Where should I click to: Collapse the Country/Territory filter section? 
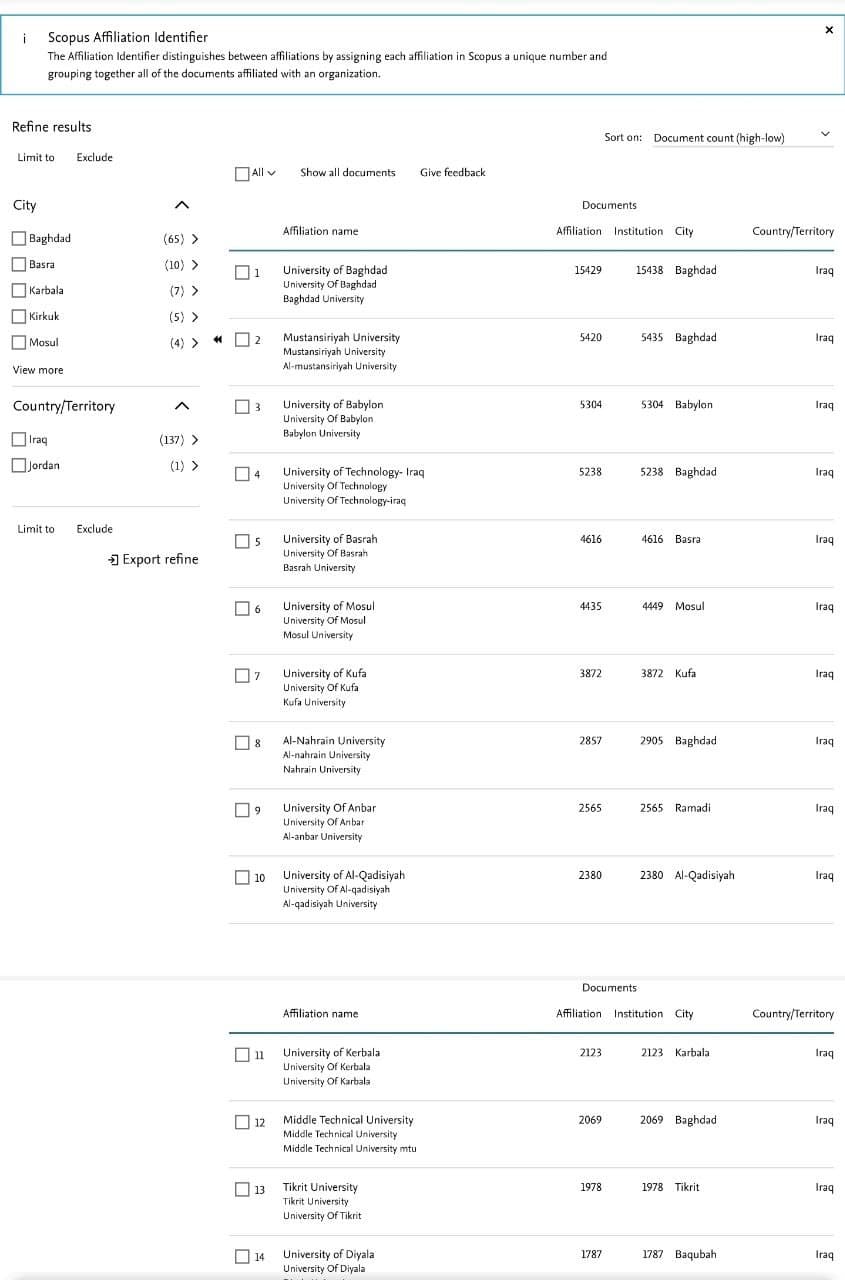tap(181, 406)
